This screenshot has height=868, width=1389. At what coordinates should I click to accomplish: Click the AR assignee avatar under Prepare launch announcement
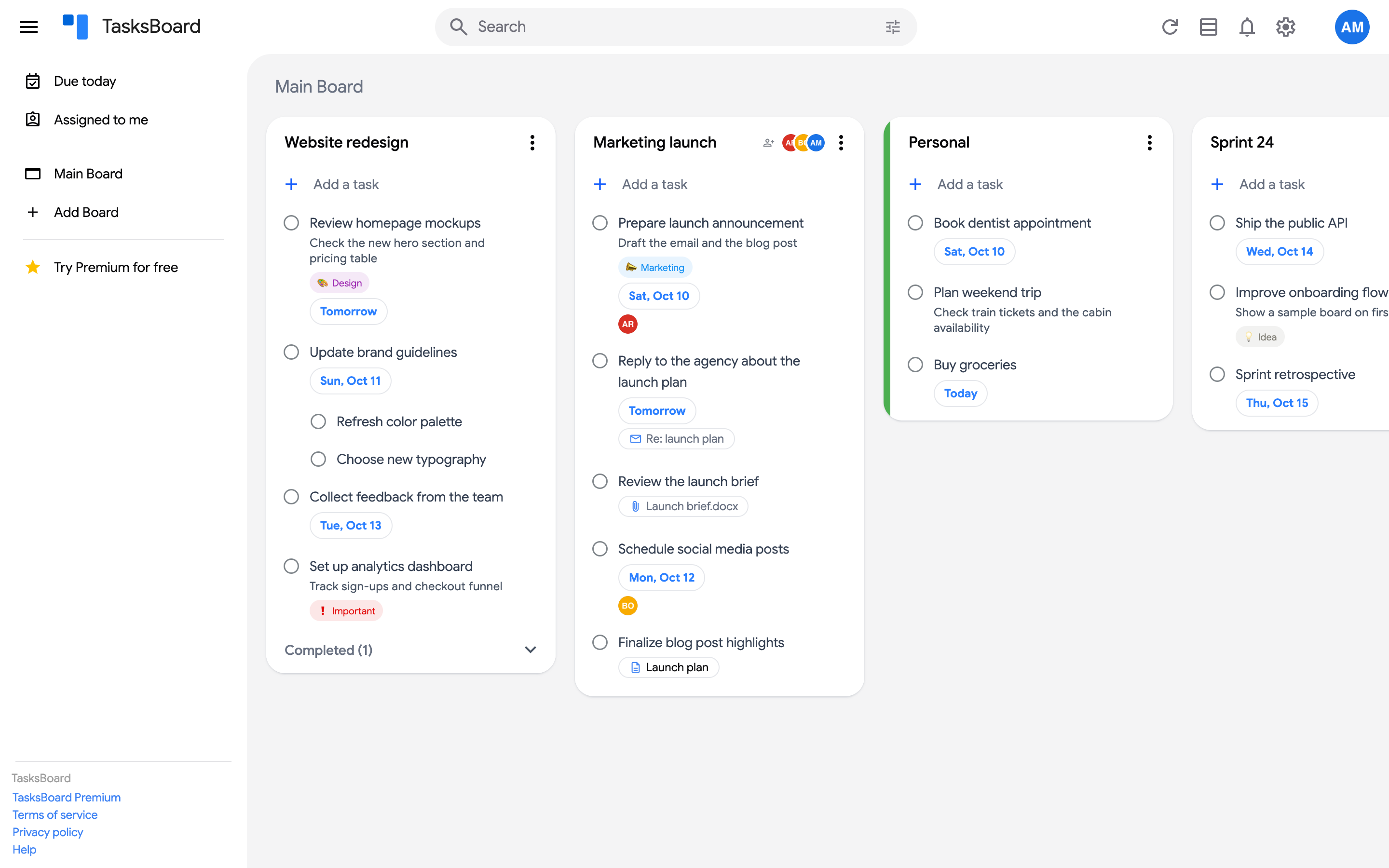point(628,324)
